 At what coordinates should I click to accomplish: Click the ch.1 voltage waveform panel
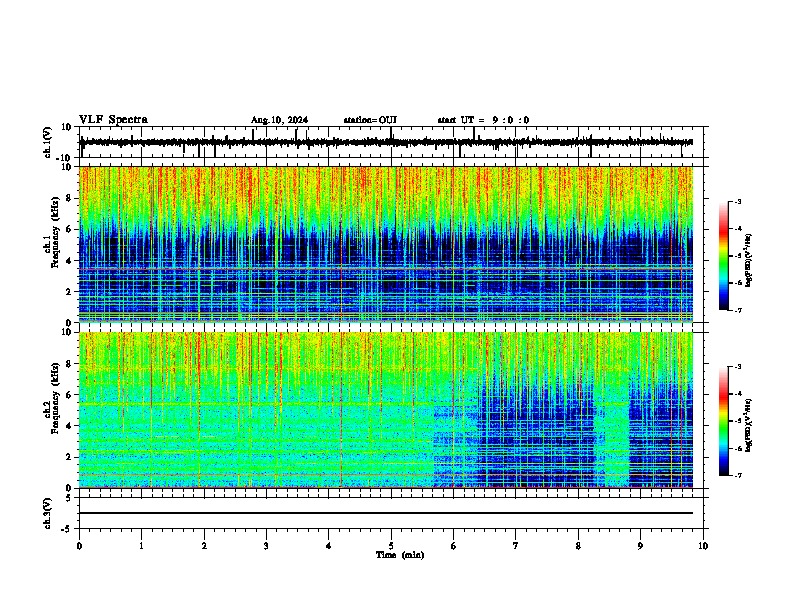point(391,142)
